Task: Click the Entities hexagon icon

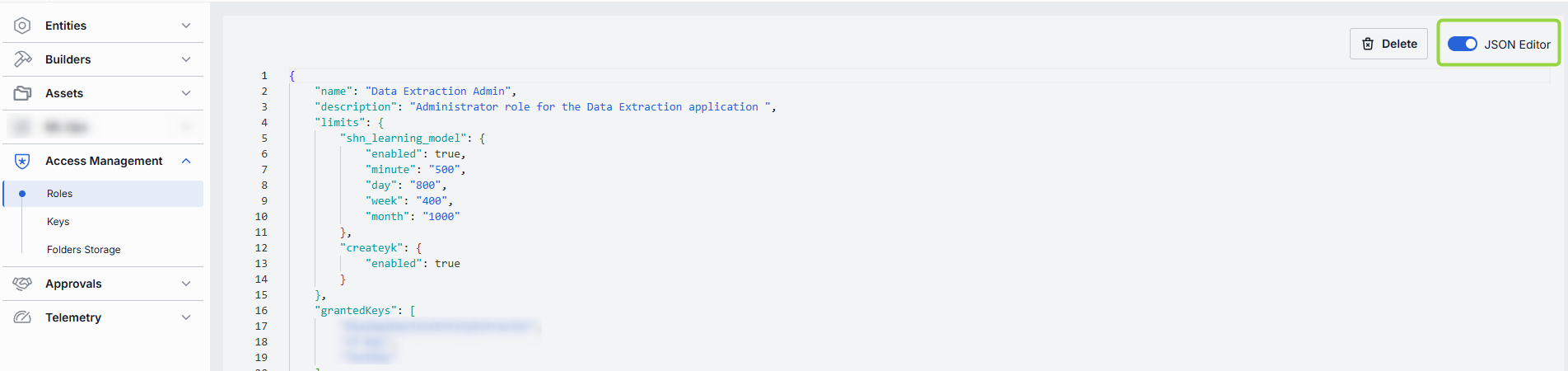Action: point(22,26)
